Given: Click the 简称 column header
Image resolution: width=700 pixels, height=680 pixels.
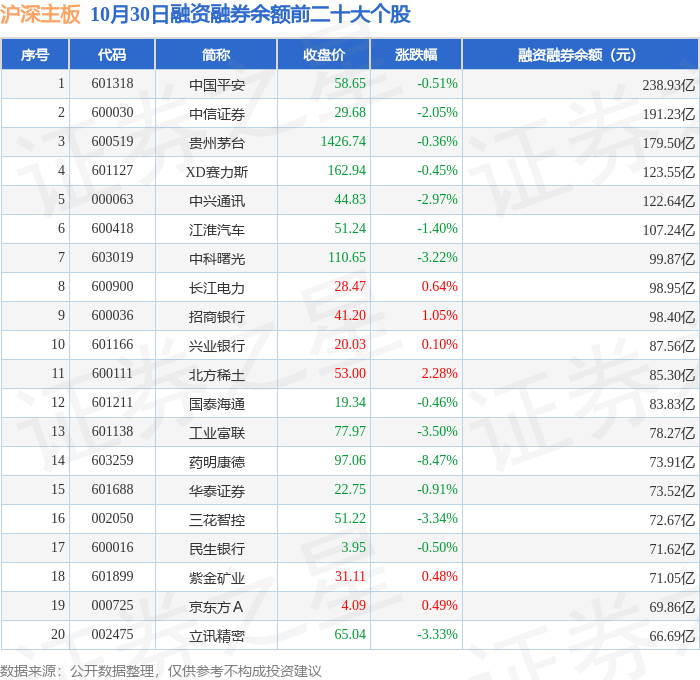Looking at the screenshot, I should tap(216, 54).
